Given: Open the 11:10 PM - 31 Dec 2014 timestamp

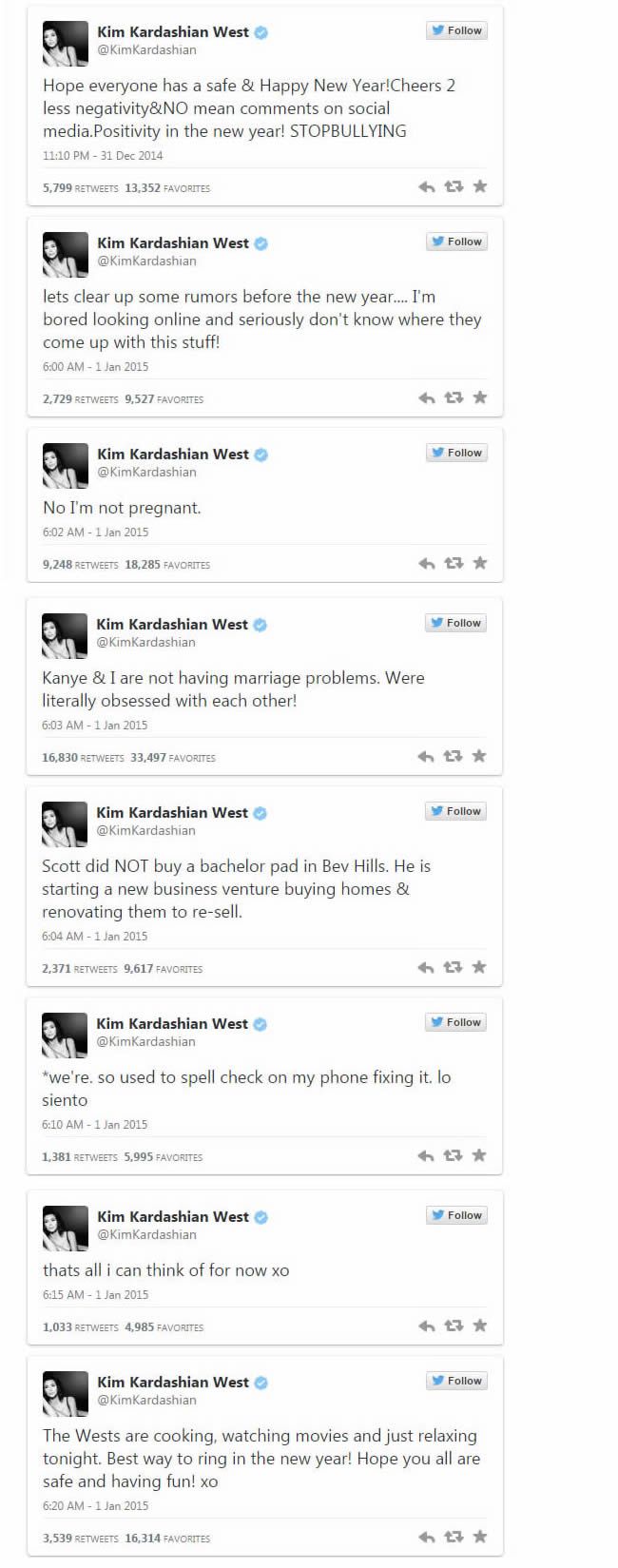Looking at the screenshot, I should (103, 155).
